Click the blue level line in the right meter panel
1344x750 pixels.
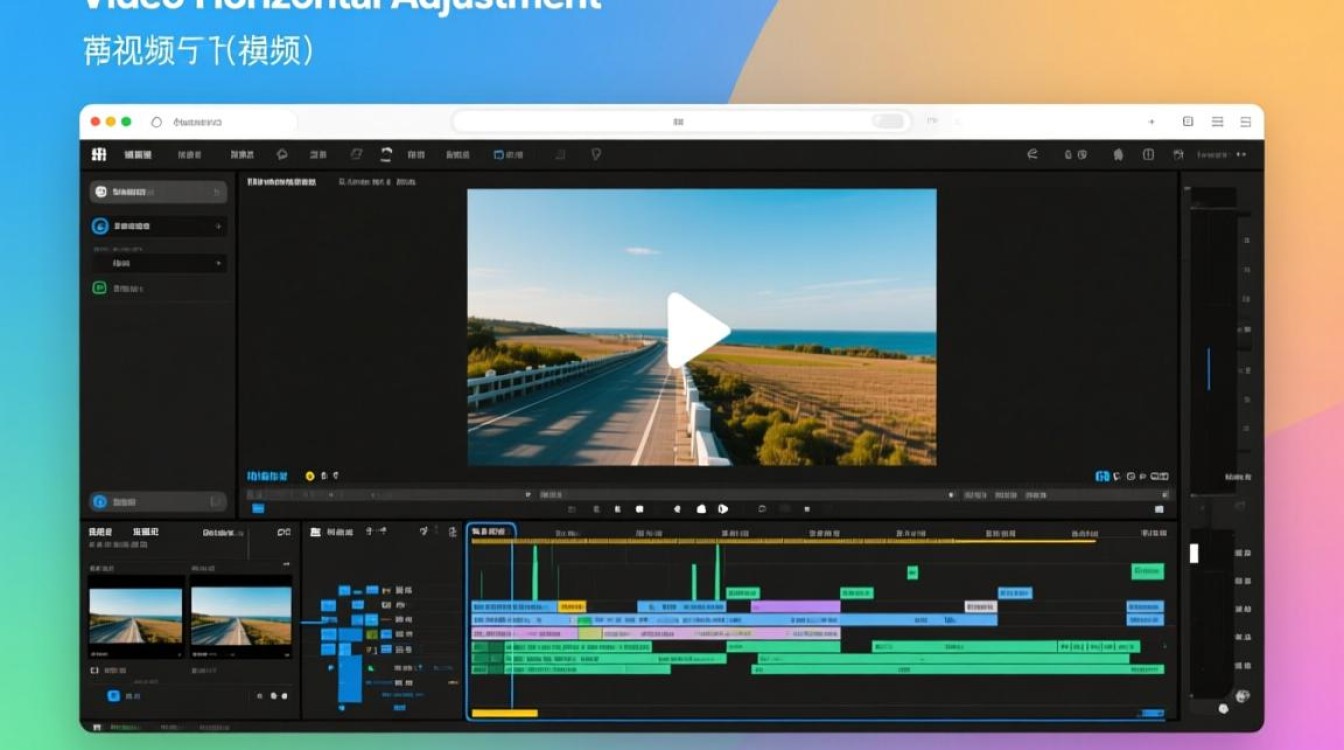click(1208, 369)
